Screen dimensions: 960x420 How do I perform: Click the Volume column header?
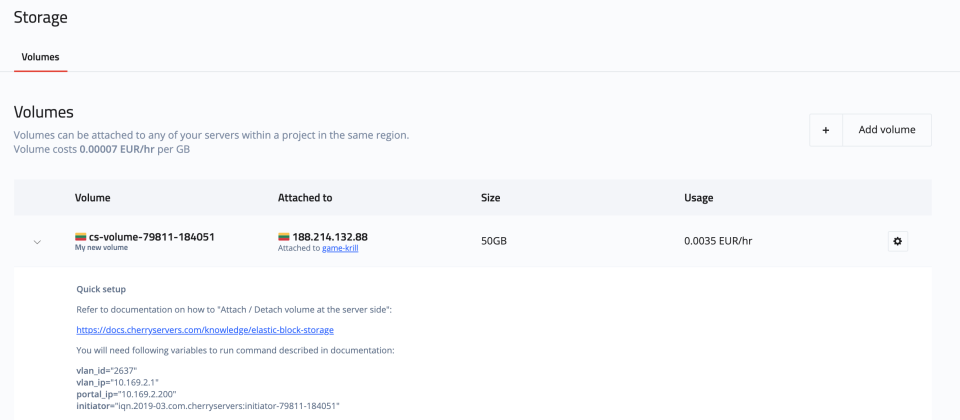click(x=92, y=198)
